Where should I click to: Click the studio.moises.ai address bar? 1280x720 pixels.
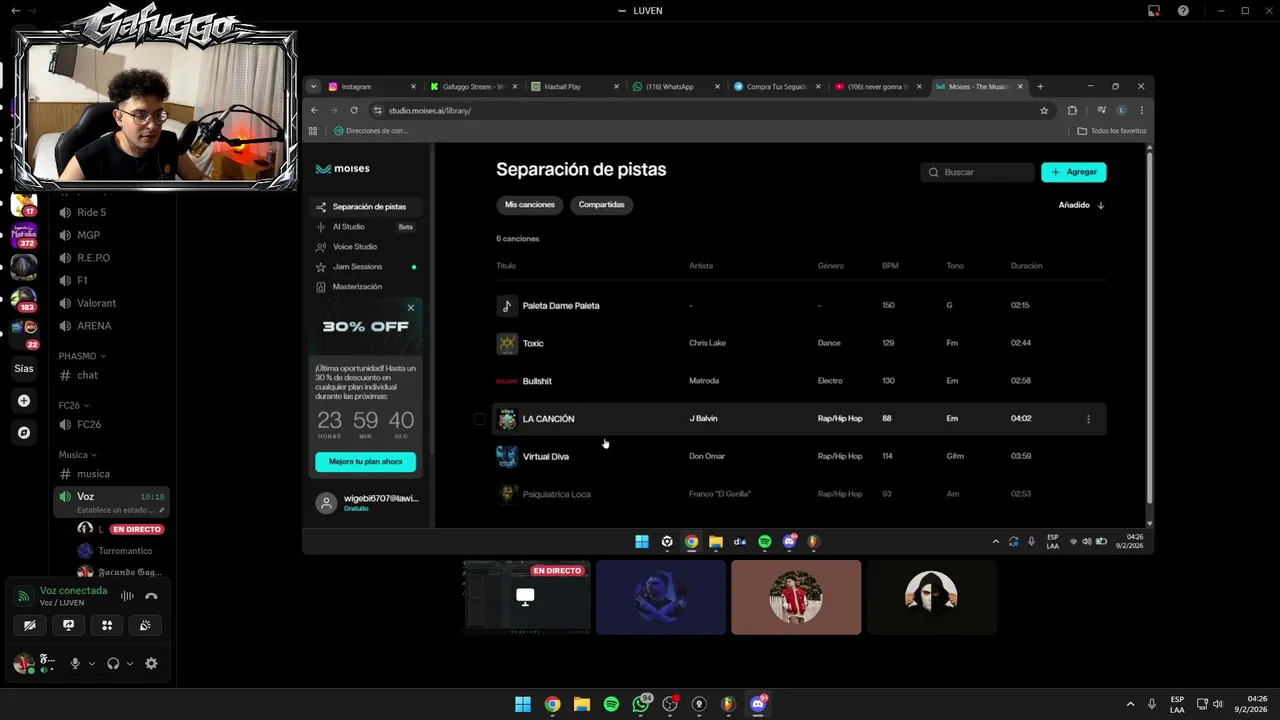click(x=710, y=110)
